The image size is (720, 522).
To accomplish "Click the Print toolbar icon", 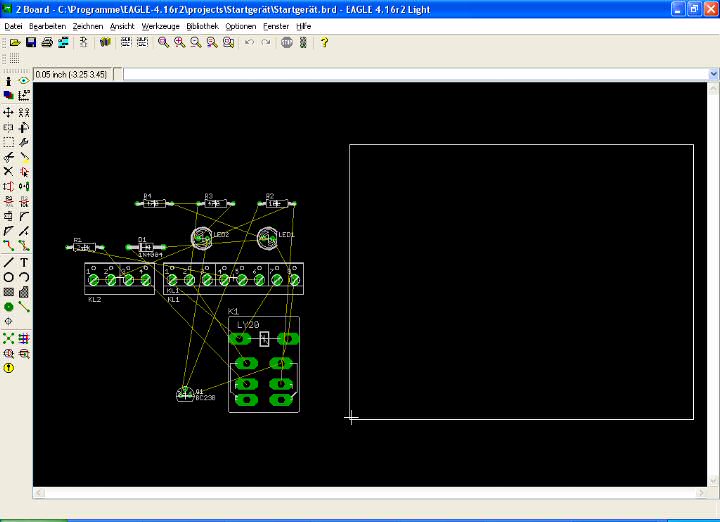I will [47, 43].
